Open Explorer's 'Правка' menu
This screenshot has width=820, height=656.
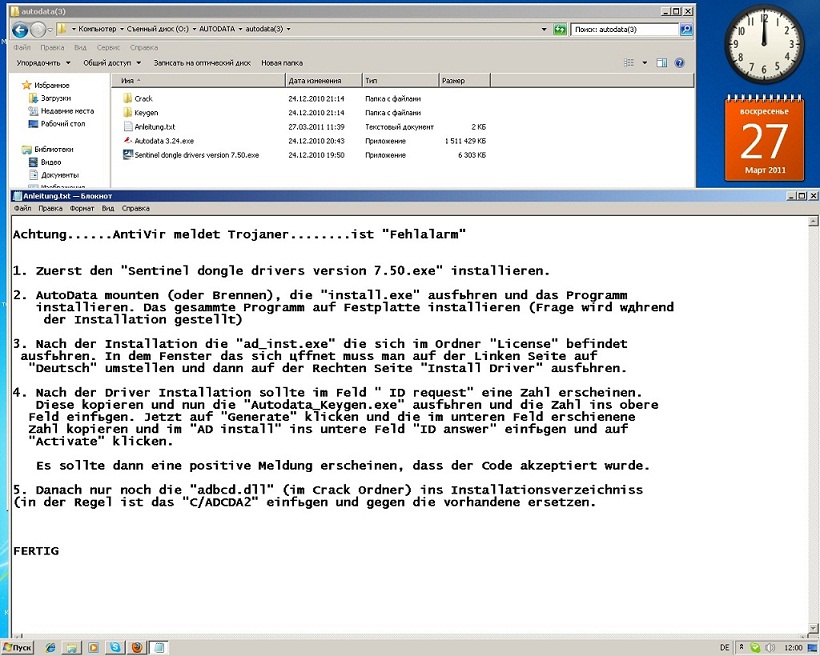(52, 48)
